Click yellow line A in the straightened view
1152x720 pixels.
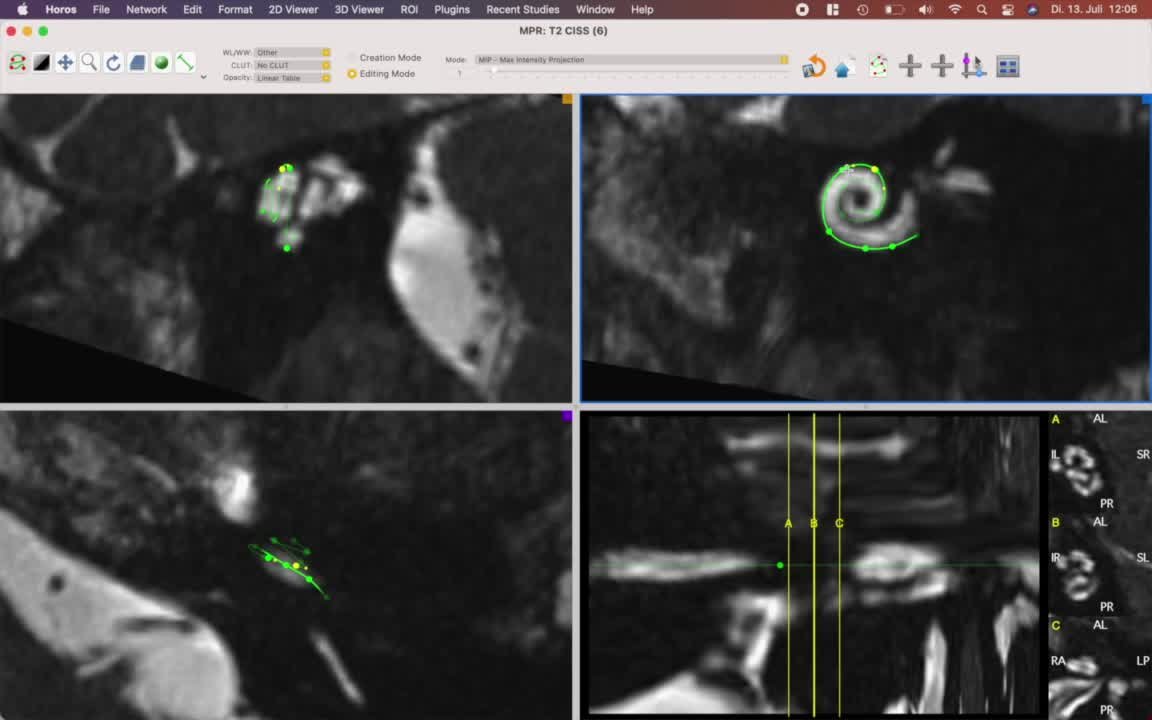coord(788,564)
